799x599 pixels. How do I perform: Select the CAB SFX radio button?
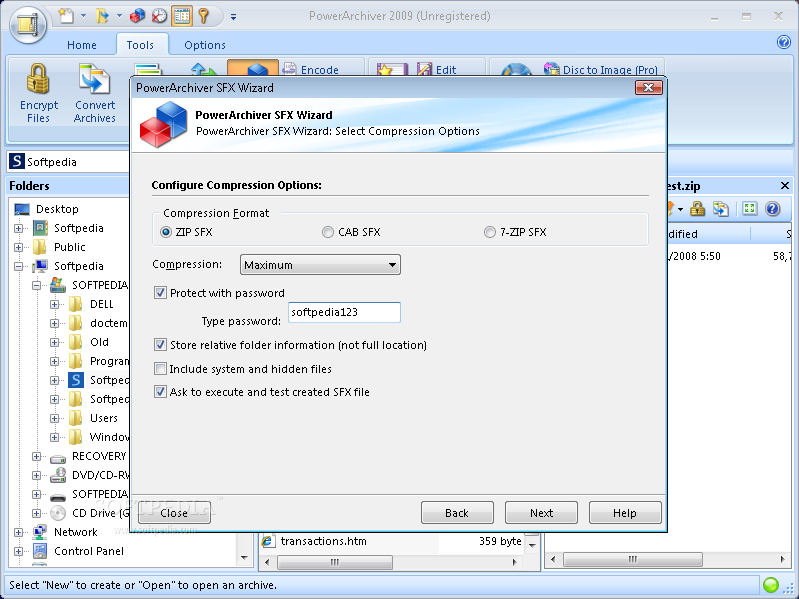coord(328,232)
